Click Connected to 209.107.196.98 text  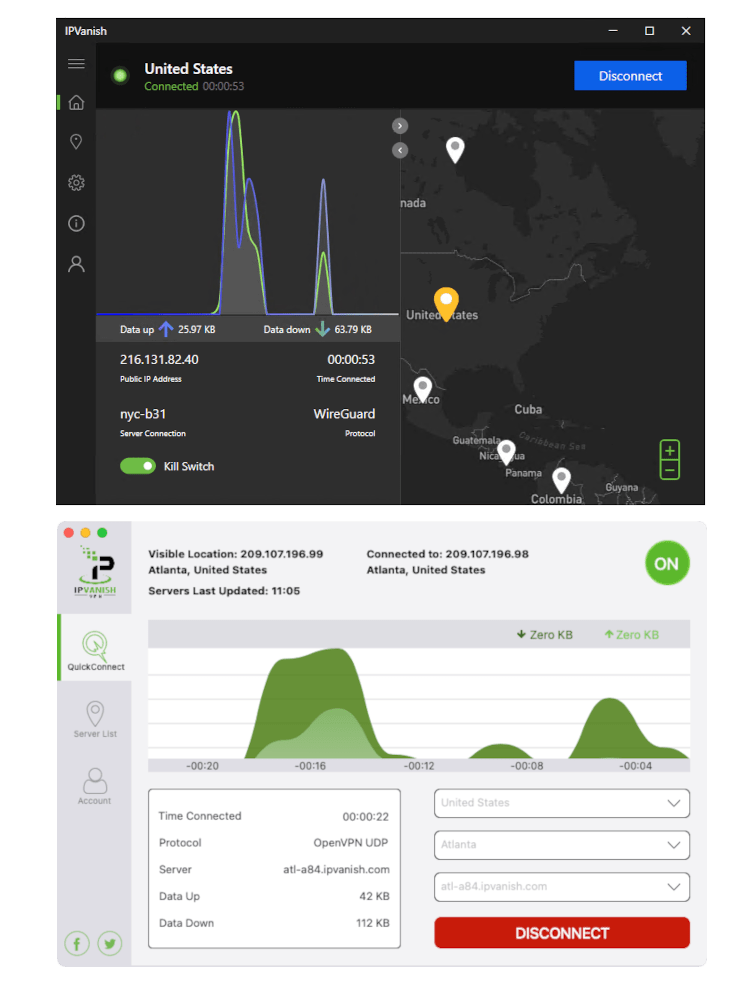point(448,554)
